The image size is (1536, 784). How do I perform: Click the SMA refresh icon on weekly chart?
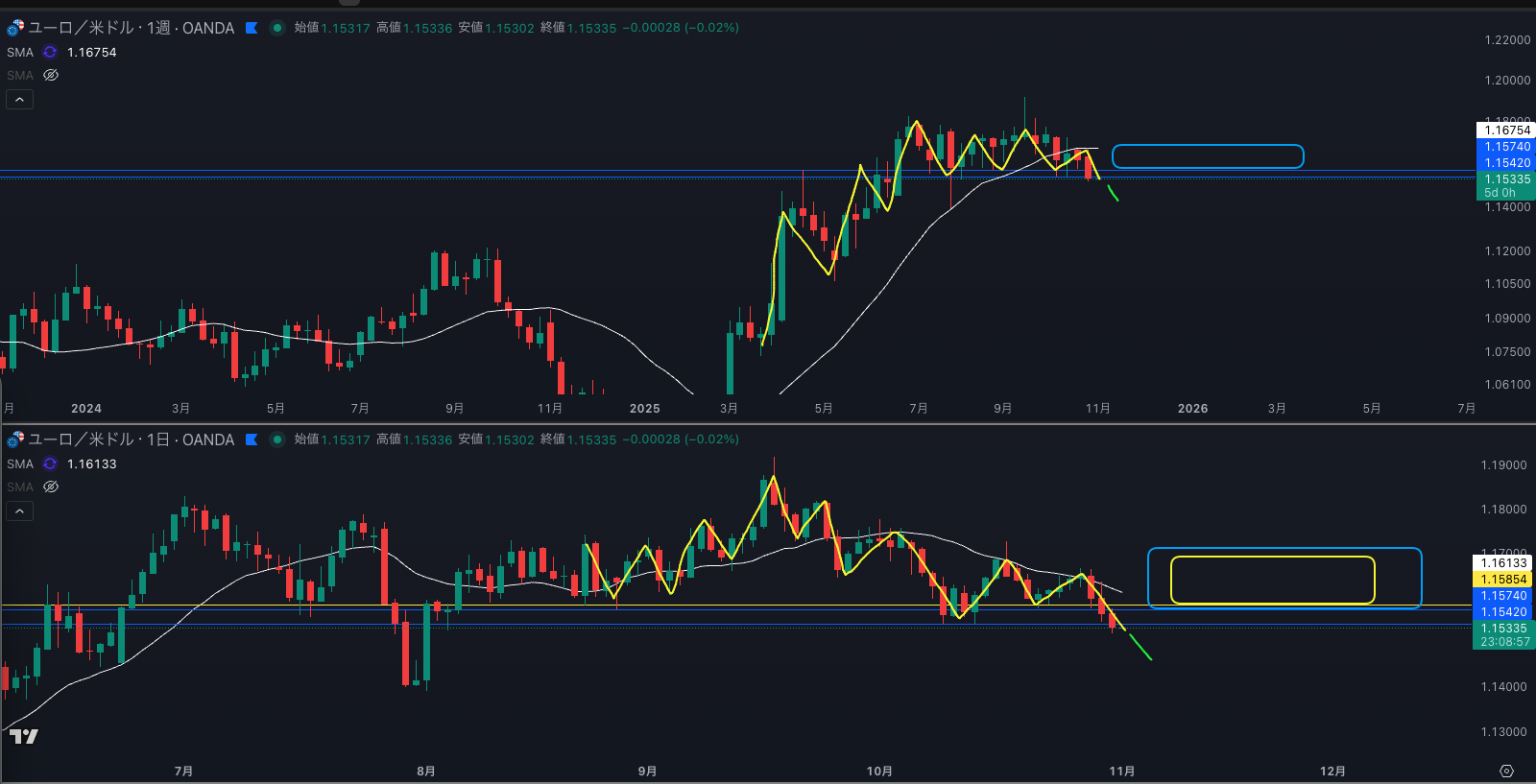click(x=50, y=53)
